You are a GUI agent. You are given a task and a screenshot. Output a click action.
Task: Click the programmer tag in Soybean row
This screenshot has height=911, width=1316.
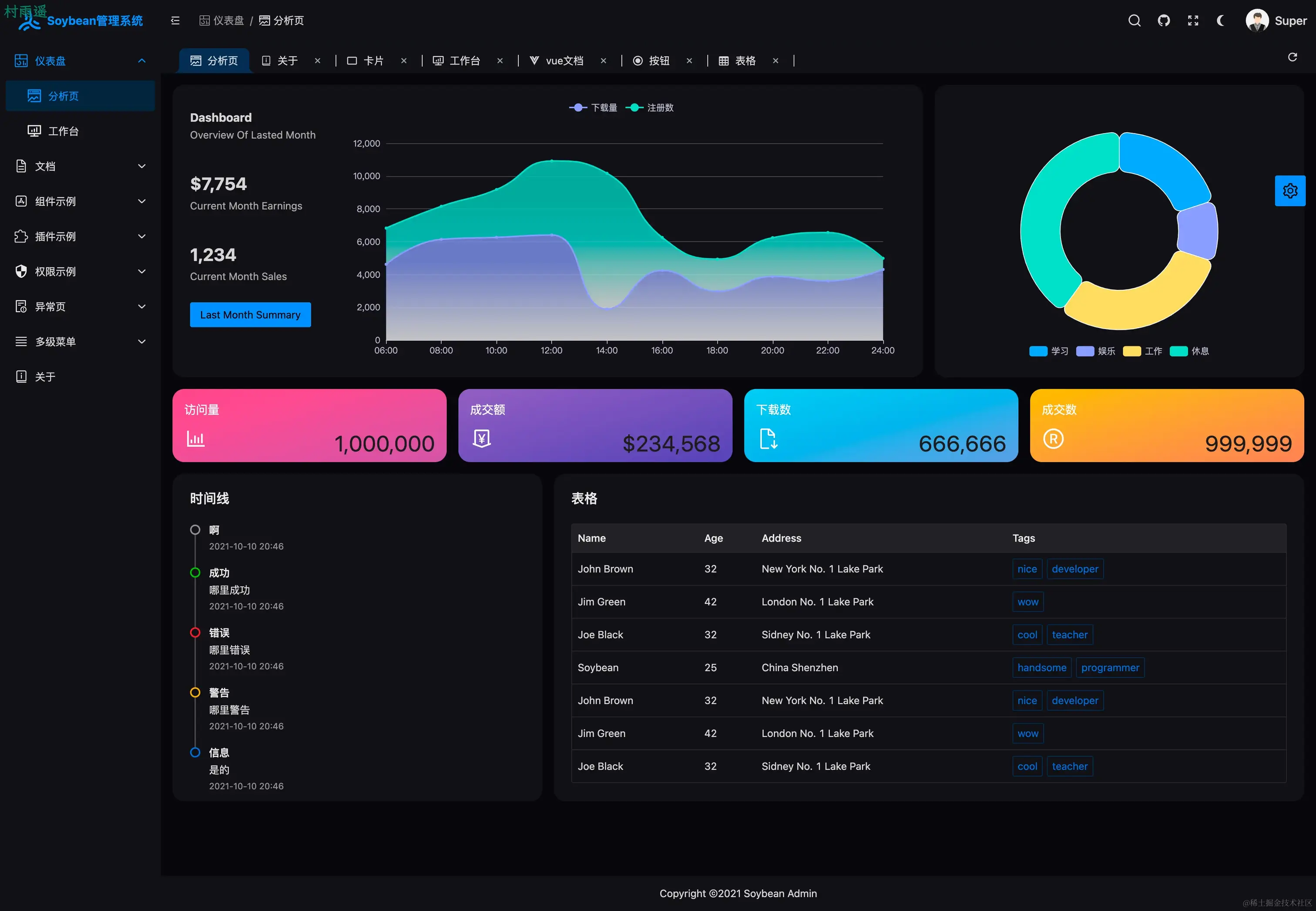1109,668
